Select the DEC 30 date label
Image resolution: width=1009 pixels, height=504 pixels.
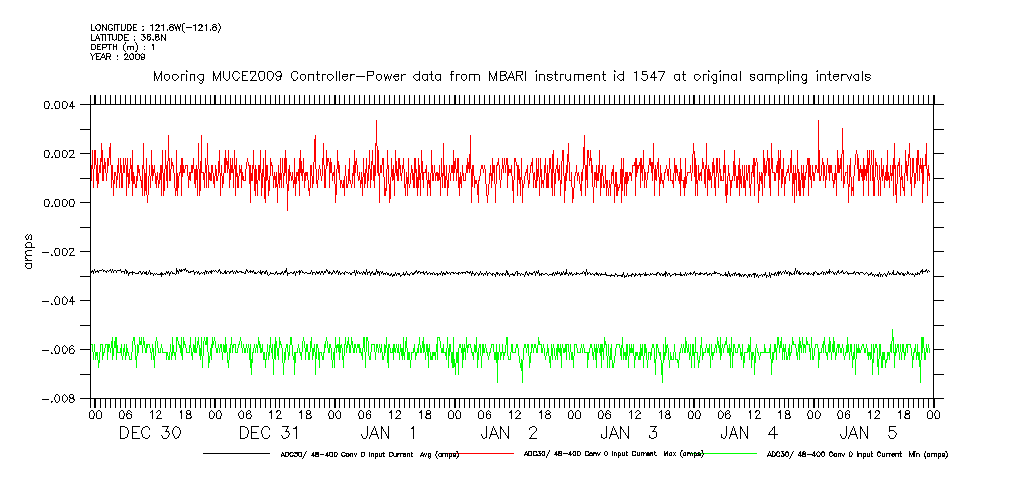(x=150, y=433)
